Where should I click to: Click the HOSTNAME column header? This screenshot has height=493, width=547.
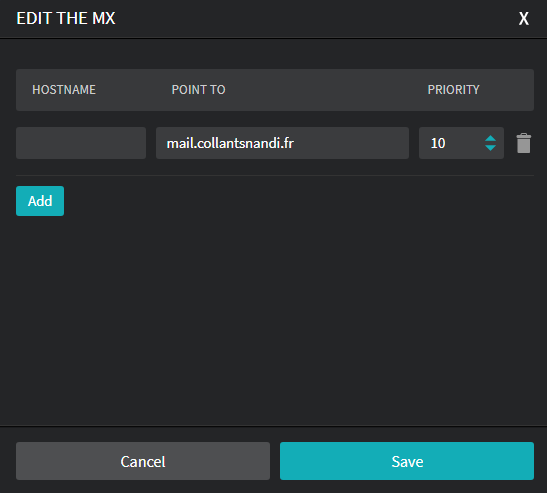pos(64,90)
